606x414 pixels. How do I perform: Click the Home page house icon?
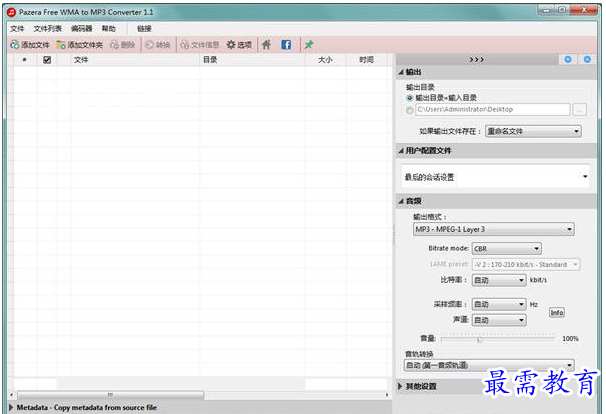pos(266,45)
